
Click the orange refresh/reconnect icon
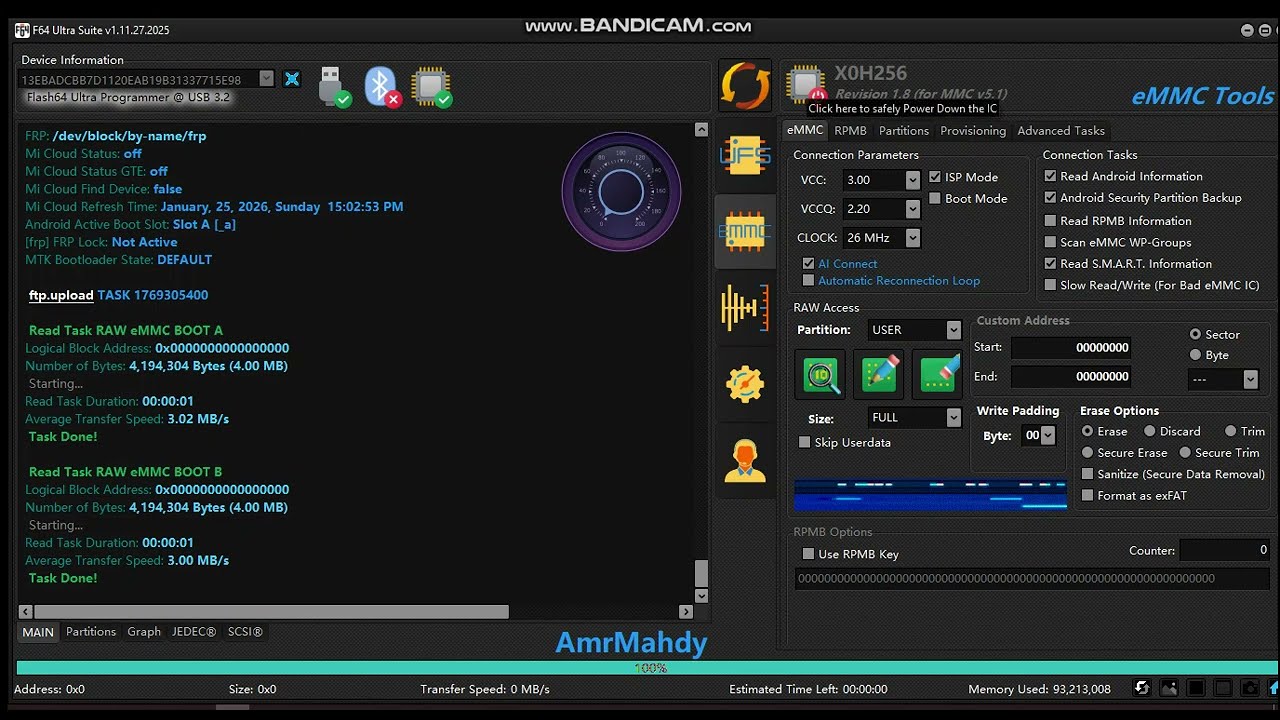pos(745,85)
